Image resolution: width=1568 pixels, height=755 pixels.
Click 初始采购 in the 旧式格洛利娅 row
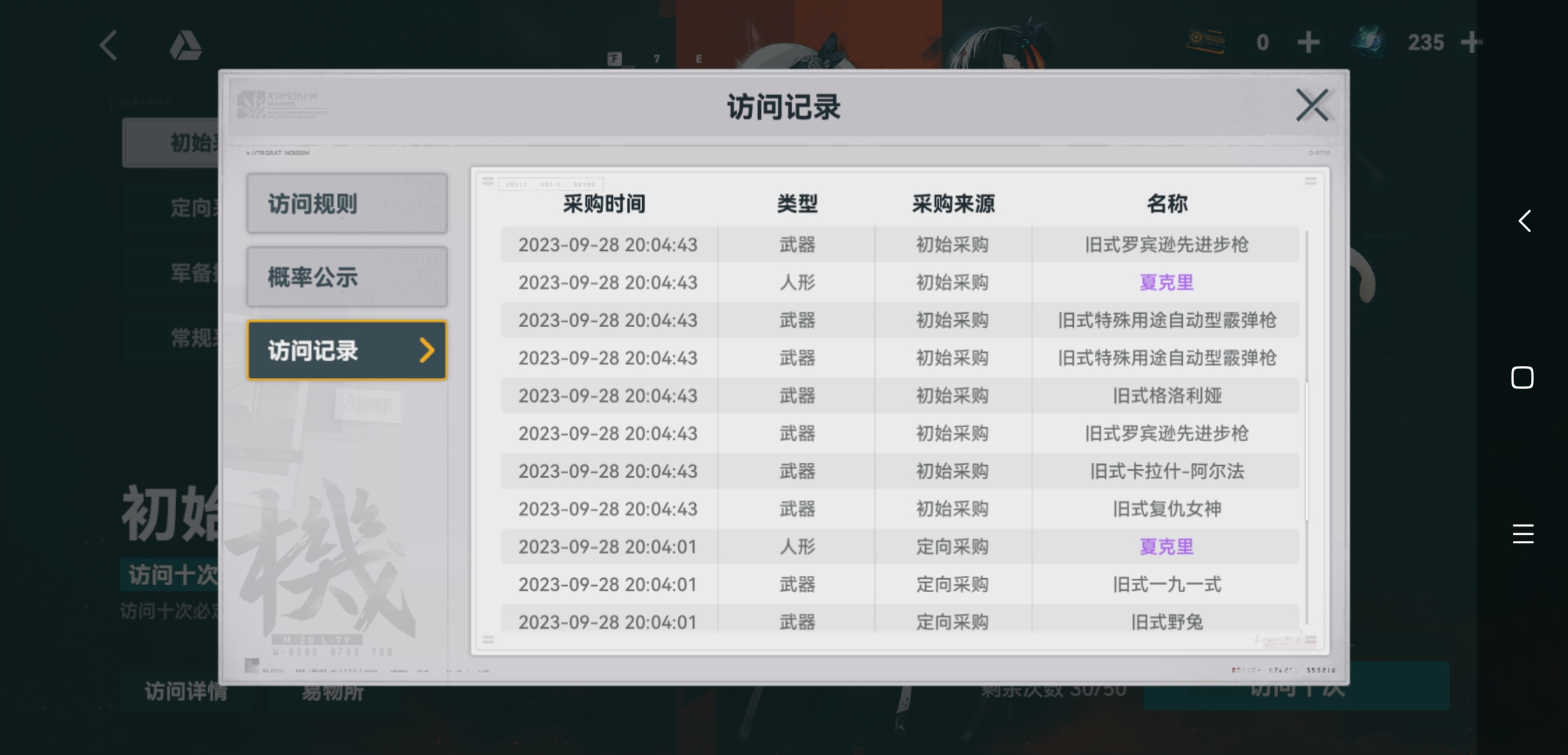[x=952, y=396]
